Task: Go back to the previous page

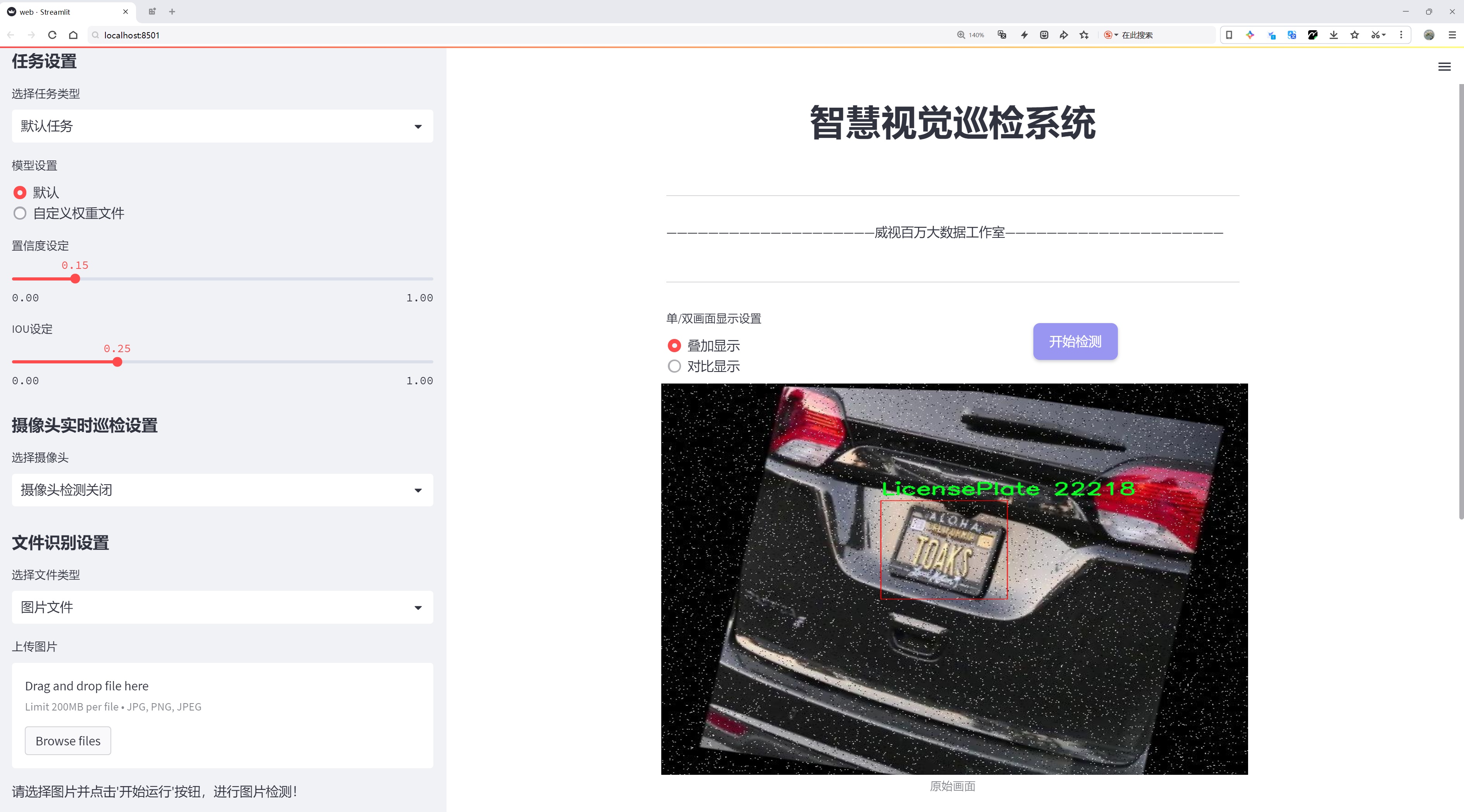Action: click(x=11, y=34)
